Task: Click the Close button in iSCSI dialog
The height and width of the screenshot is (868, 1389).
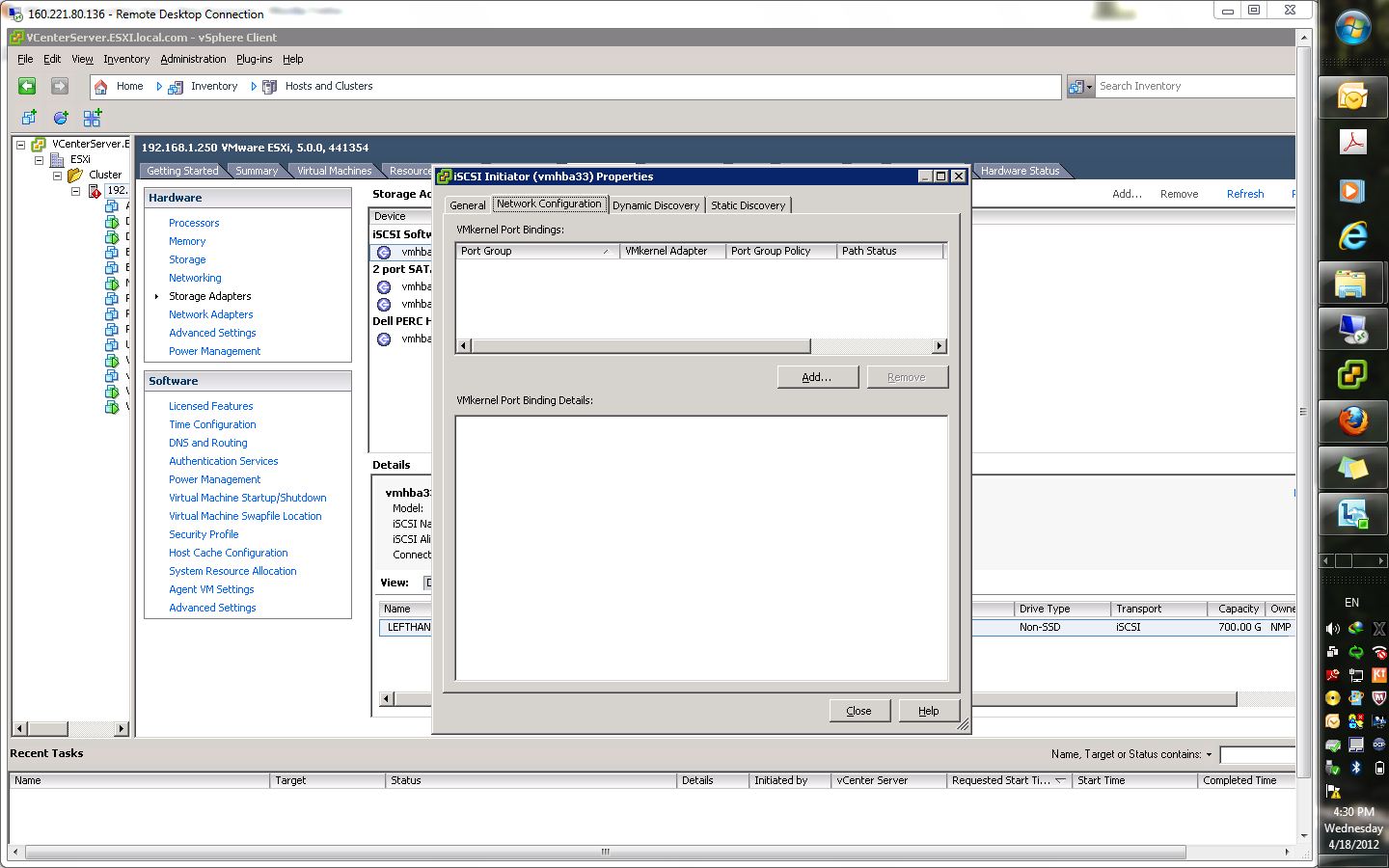Action: (x=858, y=711)
